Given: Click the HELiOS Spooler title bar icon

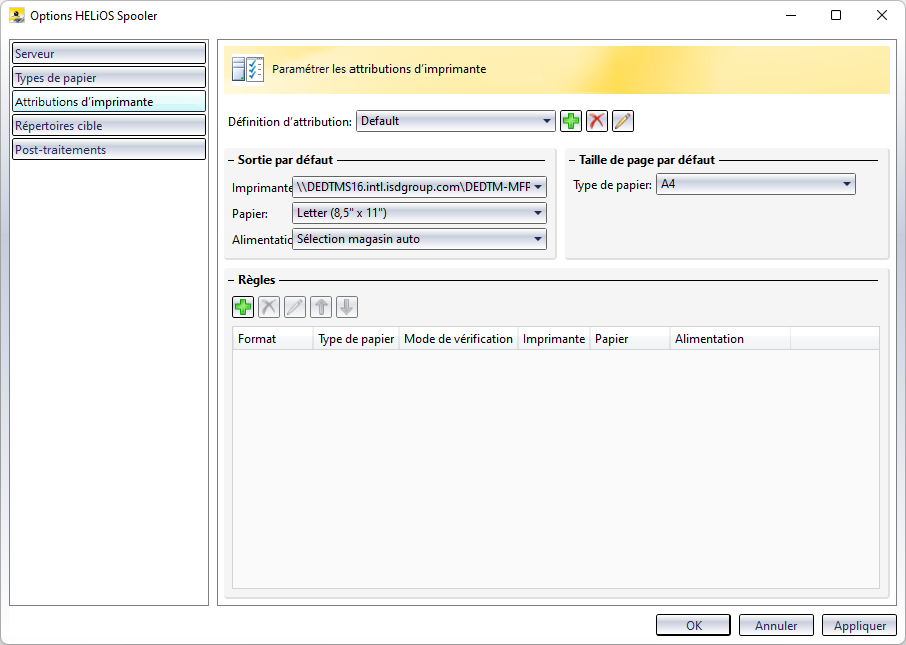Looking at the screenshot, I should [x=17, y=16].
